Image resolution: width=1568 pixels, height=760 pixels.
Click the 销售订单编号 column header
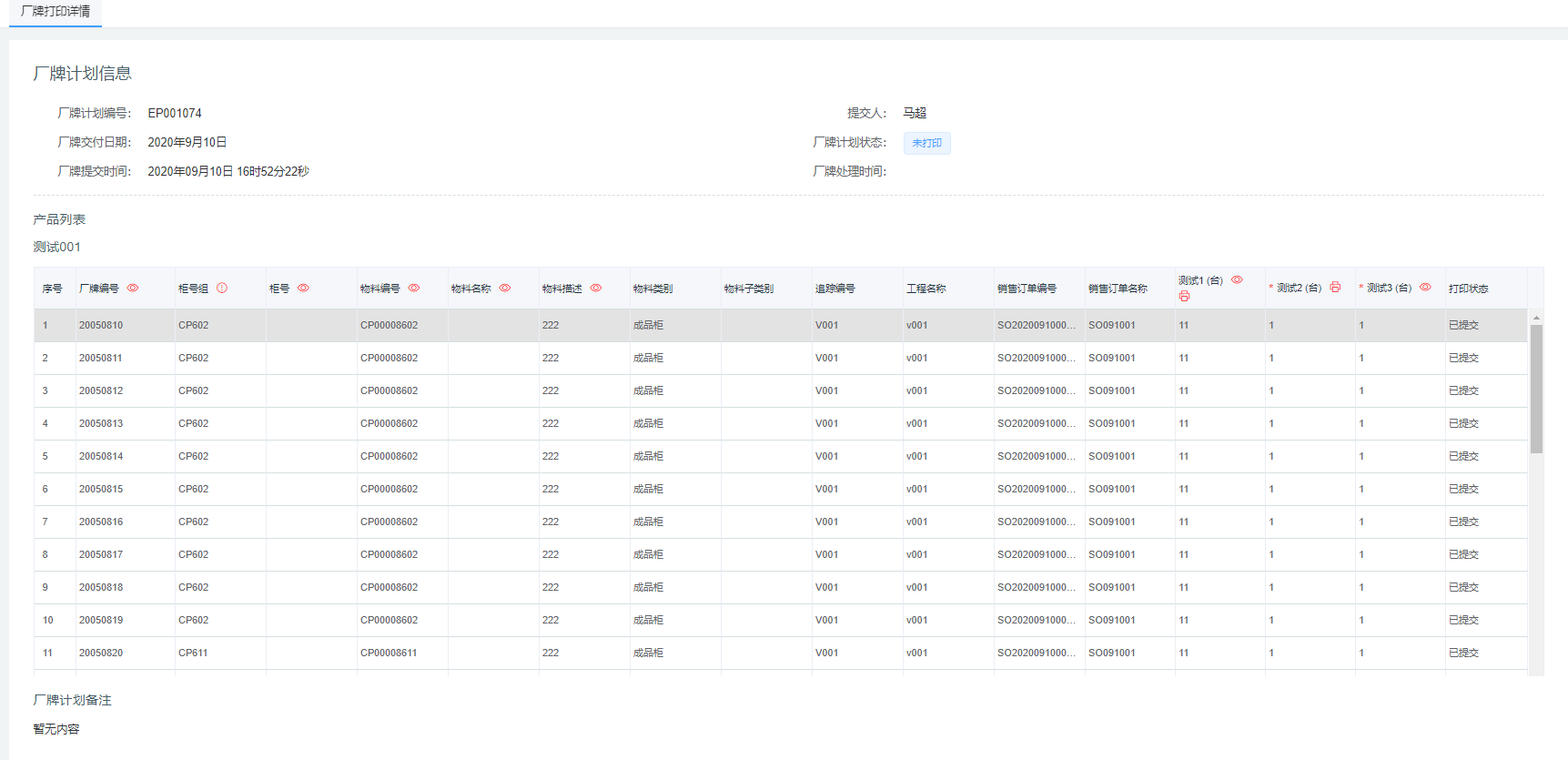pos(1027,289)
